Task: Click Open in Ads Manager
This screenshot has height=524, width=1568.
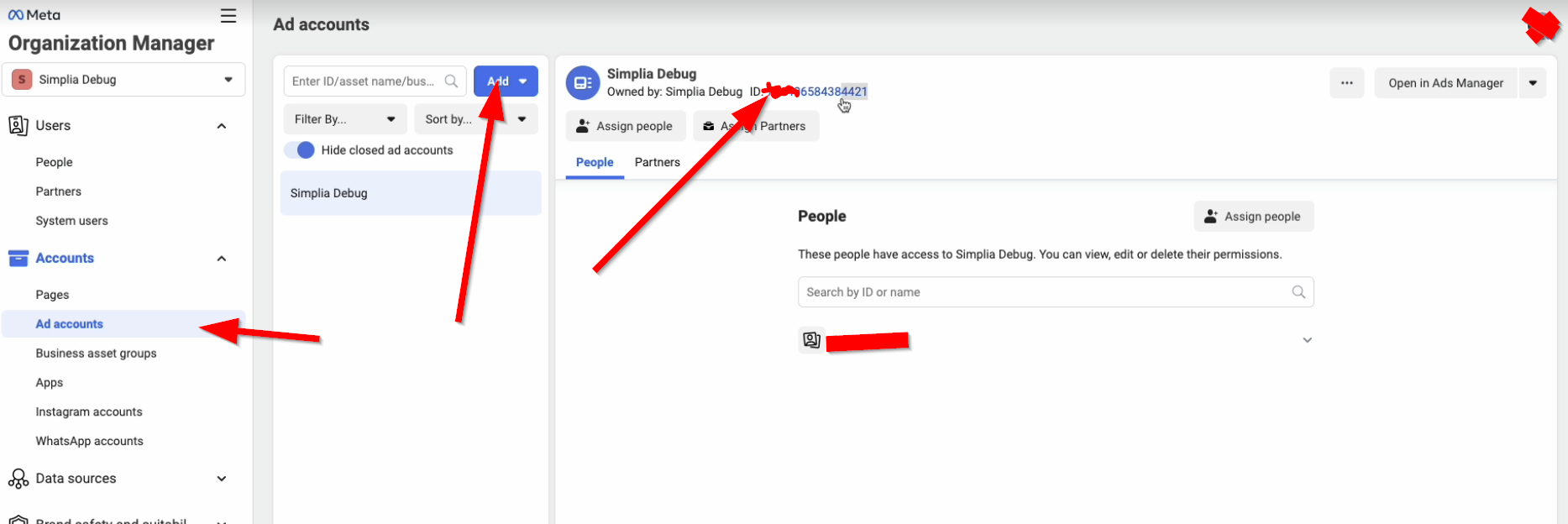Action: pyautogui.click(x=1446, y=83)
